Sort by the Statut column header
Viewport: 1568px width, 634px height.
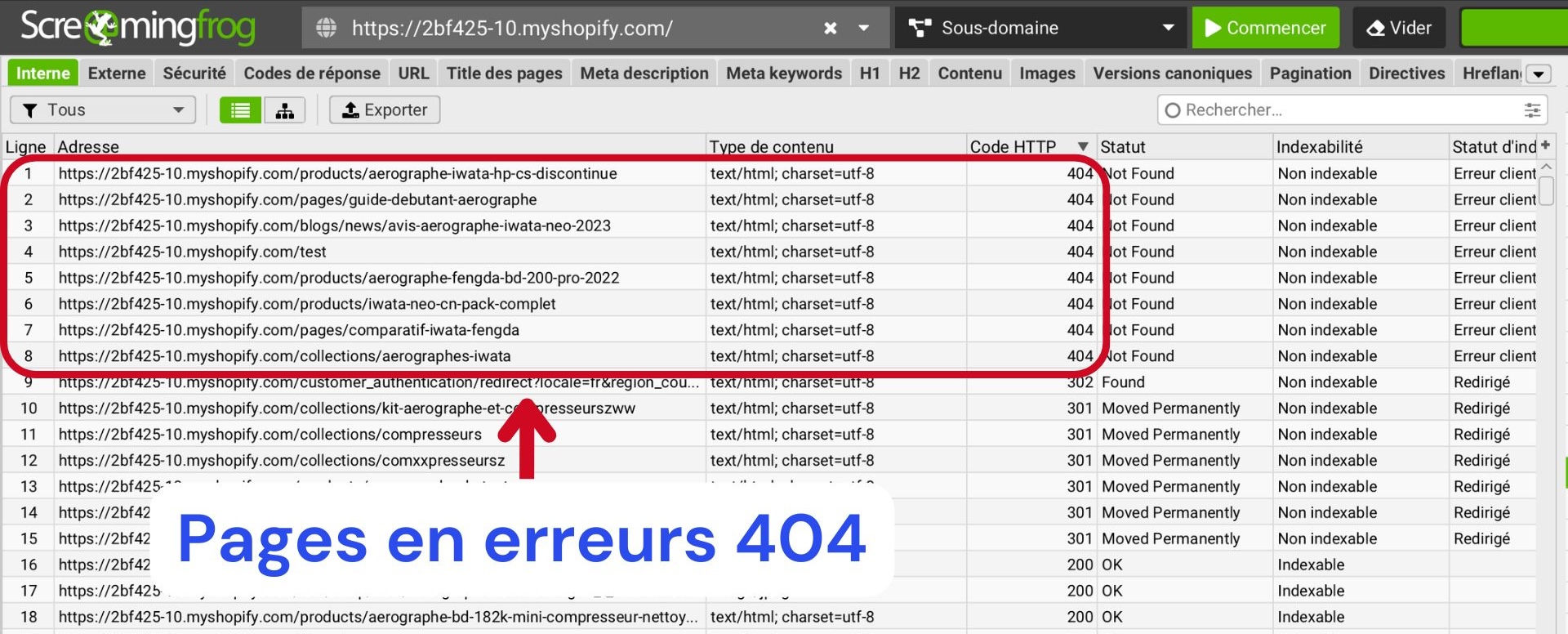click(x=1184, y=146)
